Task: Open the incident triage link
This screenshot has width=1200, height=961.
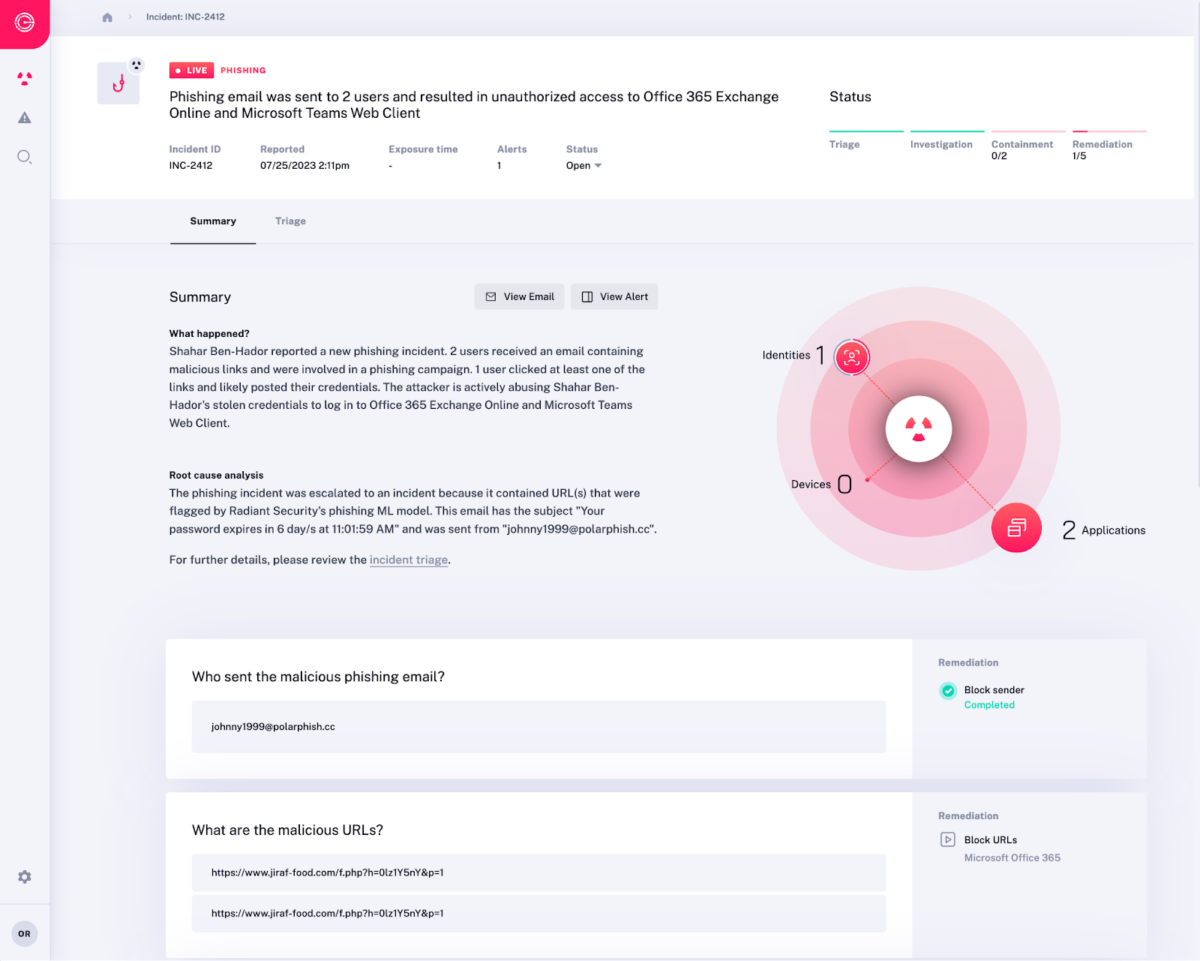Action: click(408, 560)
